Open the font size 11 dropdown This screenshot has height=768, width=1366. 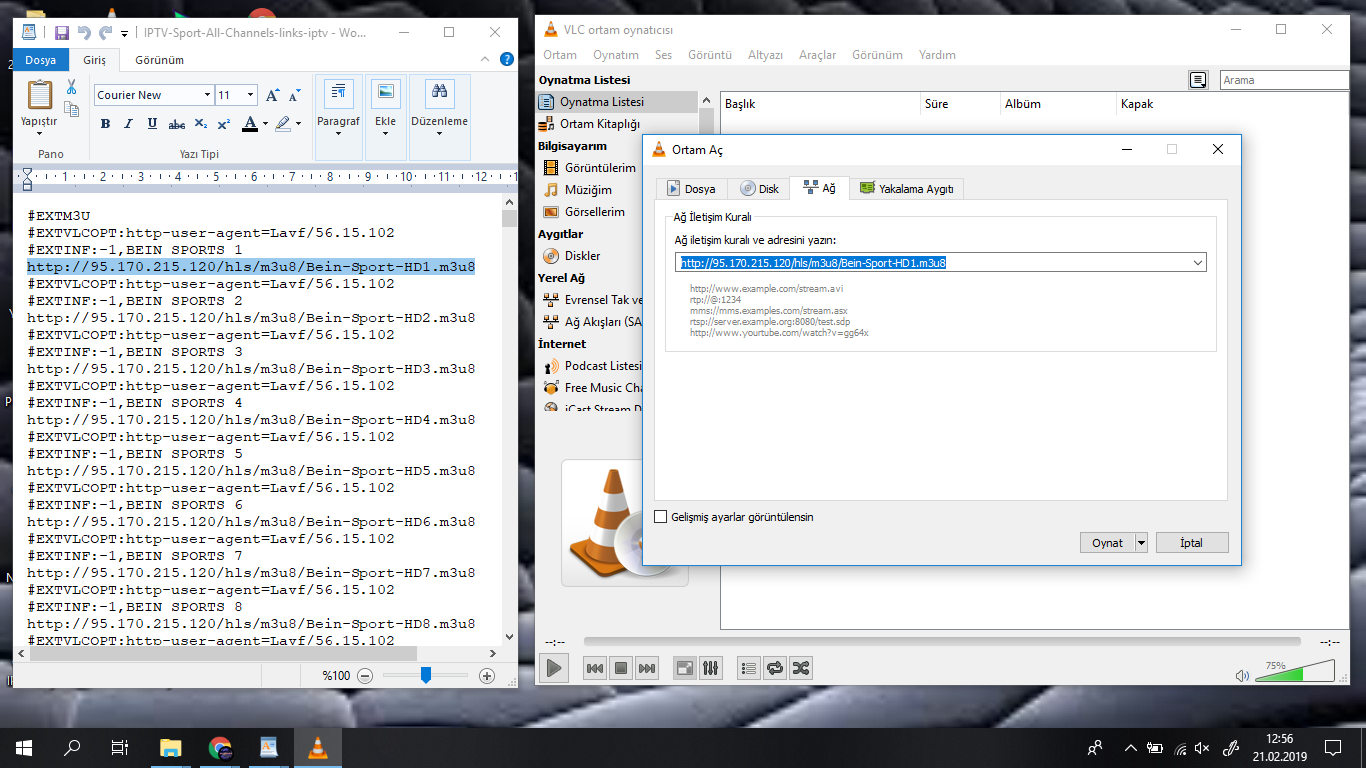click(249, 95)
